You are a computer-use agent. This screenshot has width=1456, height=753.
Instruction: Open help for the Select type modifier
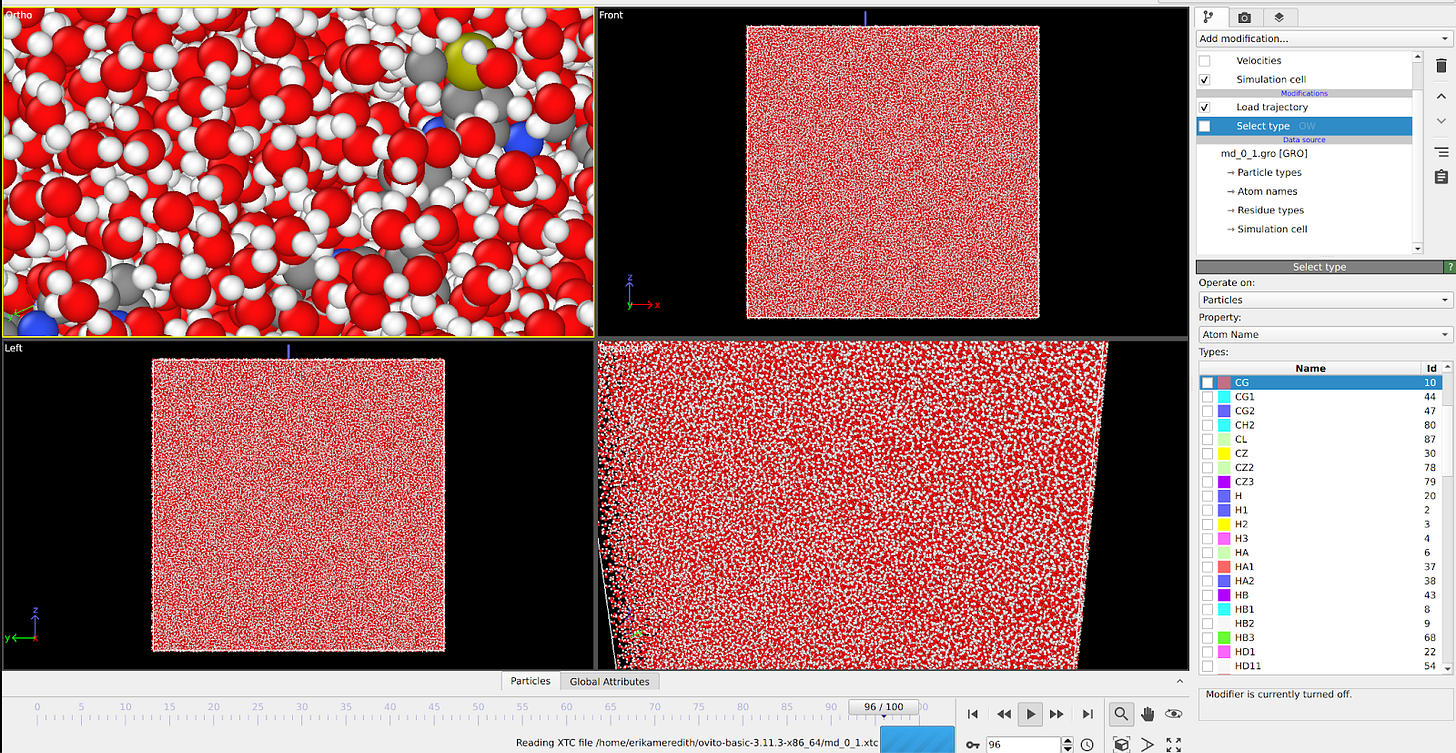pos(1449,266)
